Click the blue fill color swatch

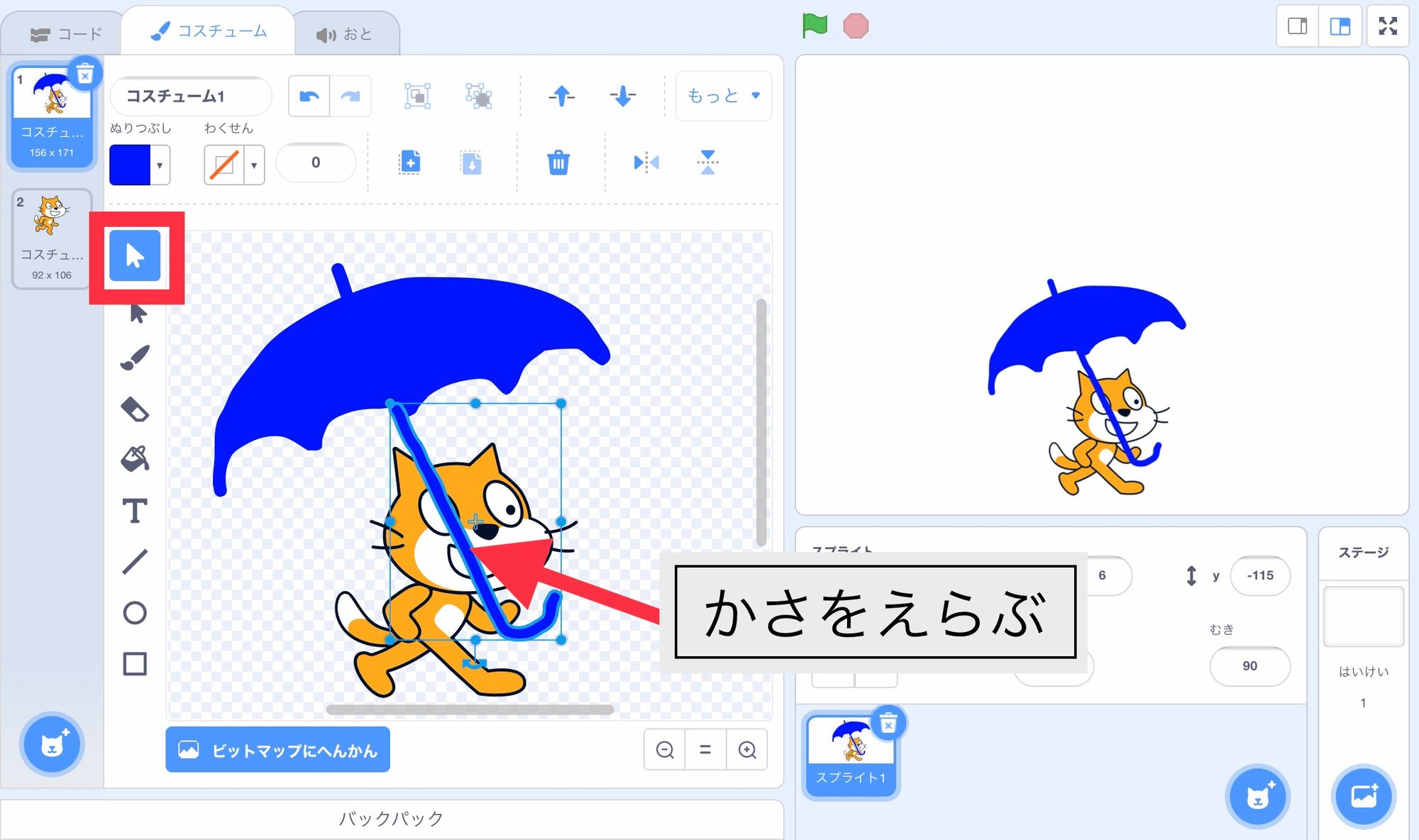pos(130,165)
